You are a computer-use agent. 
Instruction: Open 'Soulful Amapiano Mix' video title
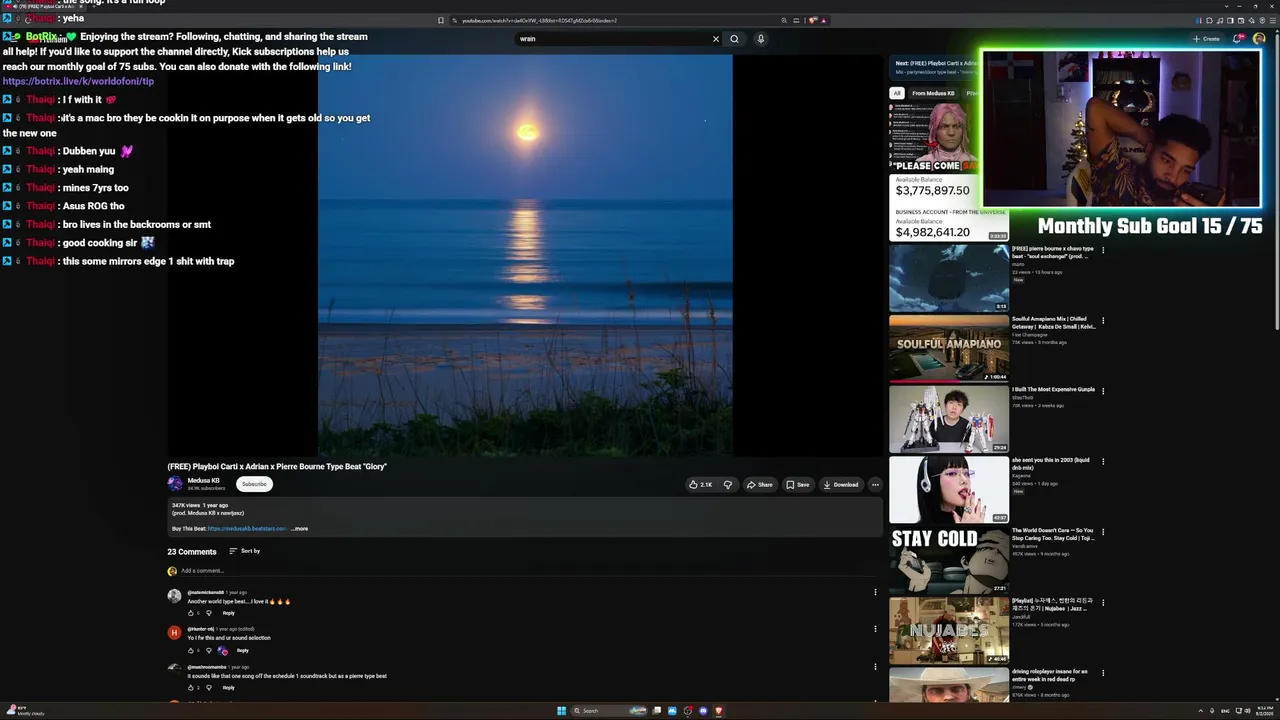tap(1054, 322)
